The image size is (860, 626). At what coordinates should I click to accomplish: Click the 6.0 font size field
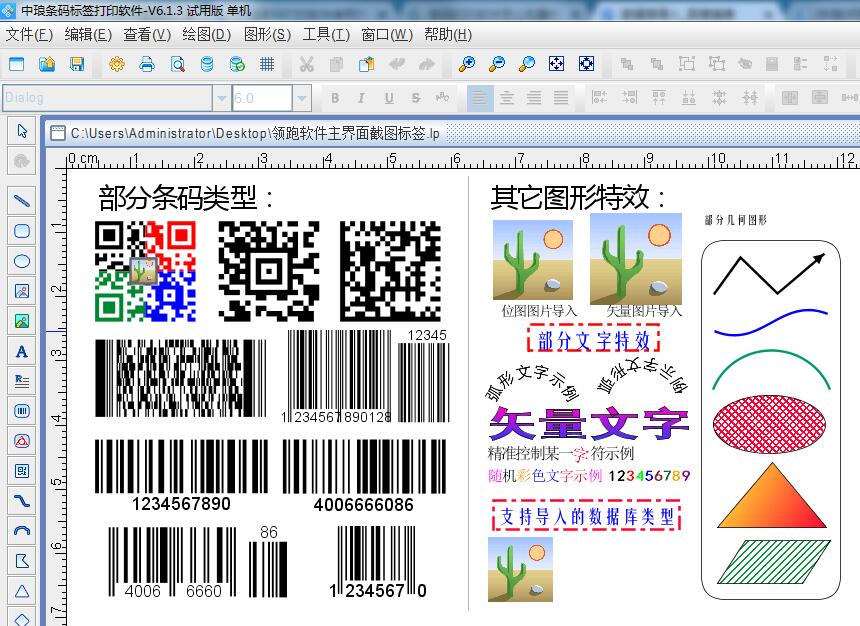pyautogui.click(x=262, y=98)
